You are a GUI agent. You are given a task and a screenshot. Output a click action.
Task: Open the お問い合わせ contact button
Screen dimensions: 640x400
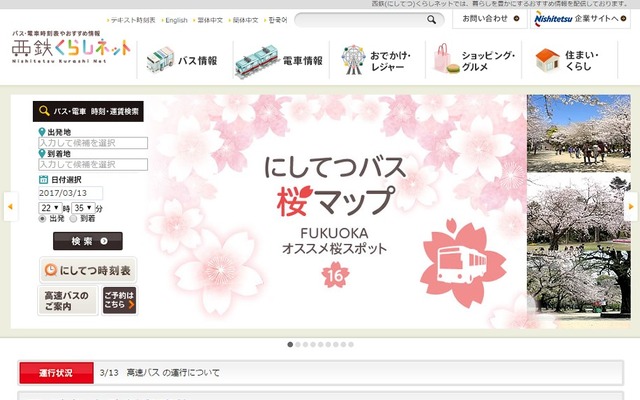point(490,19)
